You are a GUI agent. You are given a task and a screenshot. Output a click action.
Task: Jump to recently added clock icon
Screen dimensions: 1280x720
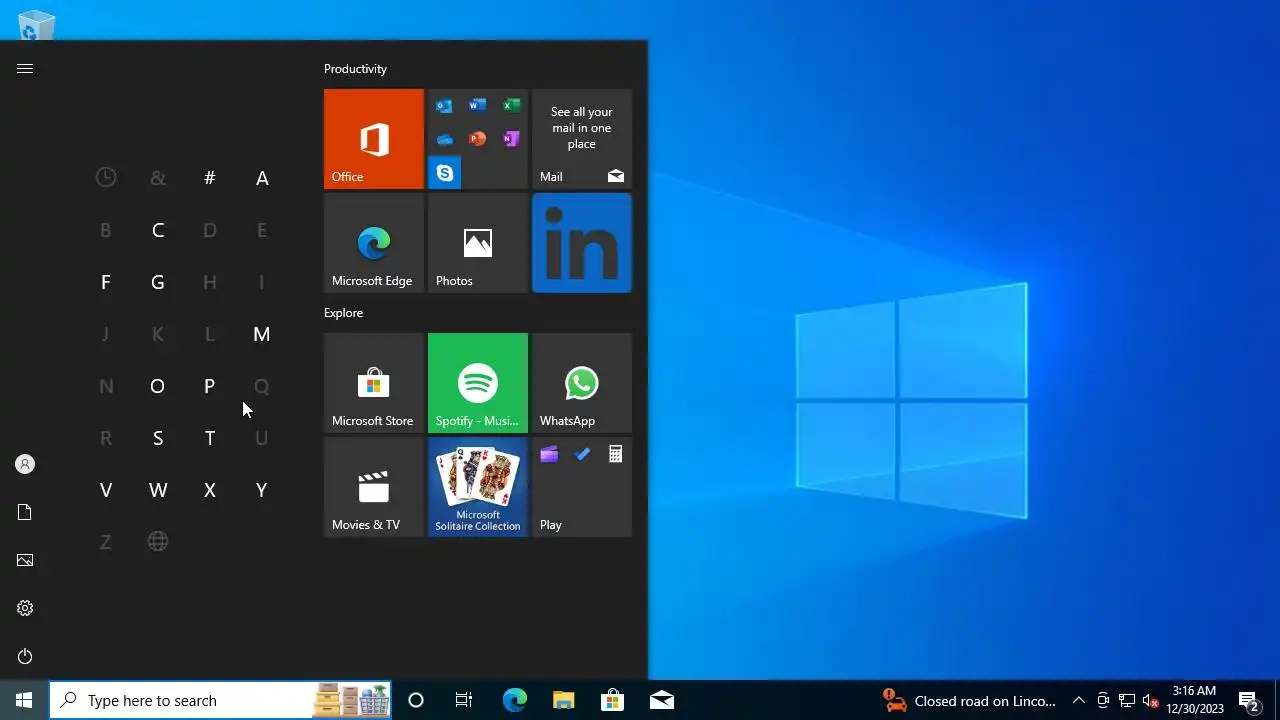pos(105,178)
